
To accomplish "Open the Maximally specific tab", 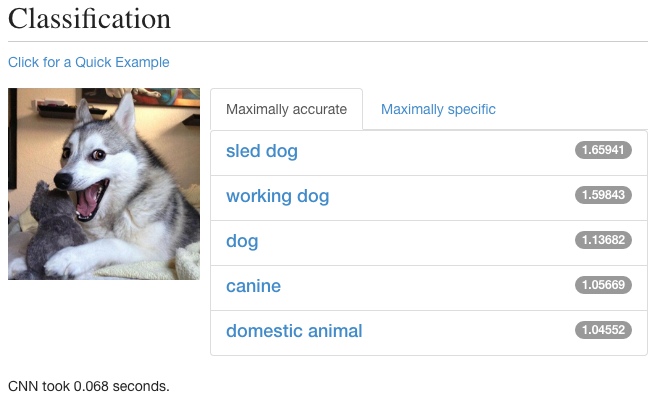I will [x=438, y=109].
